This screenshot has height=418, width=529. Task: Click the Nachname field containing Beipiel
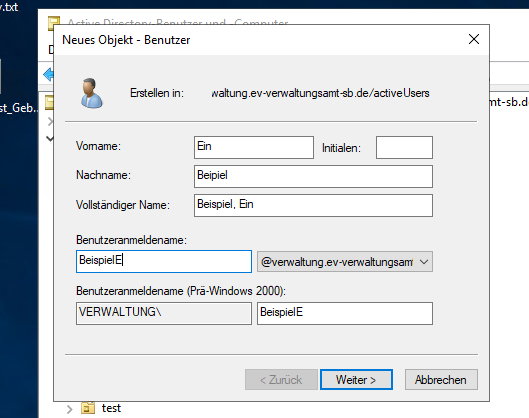[313, 176]
